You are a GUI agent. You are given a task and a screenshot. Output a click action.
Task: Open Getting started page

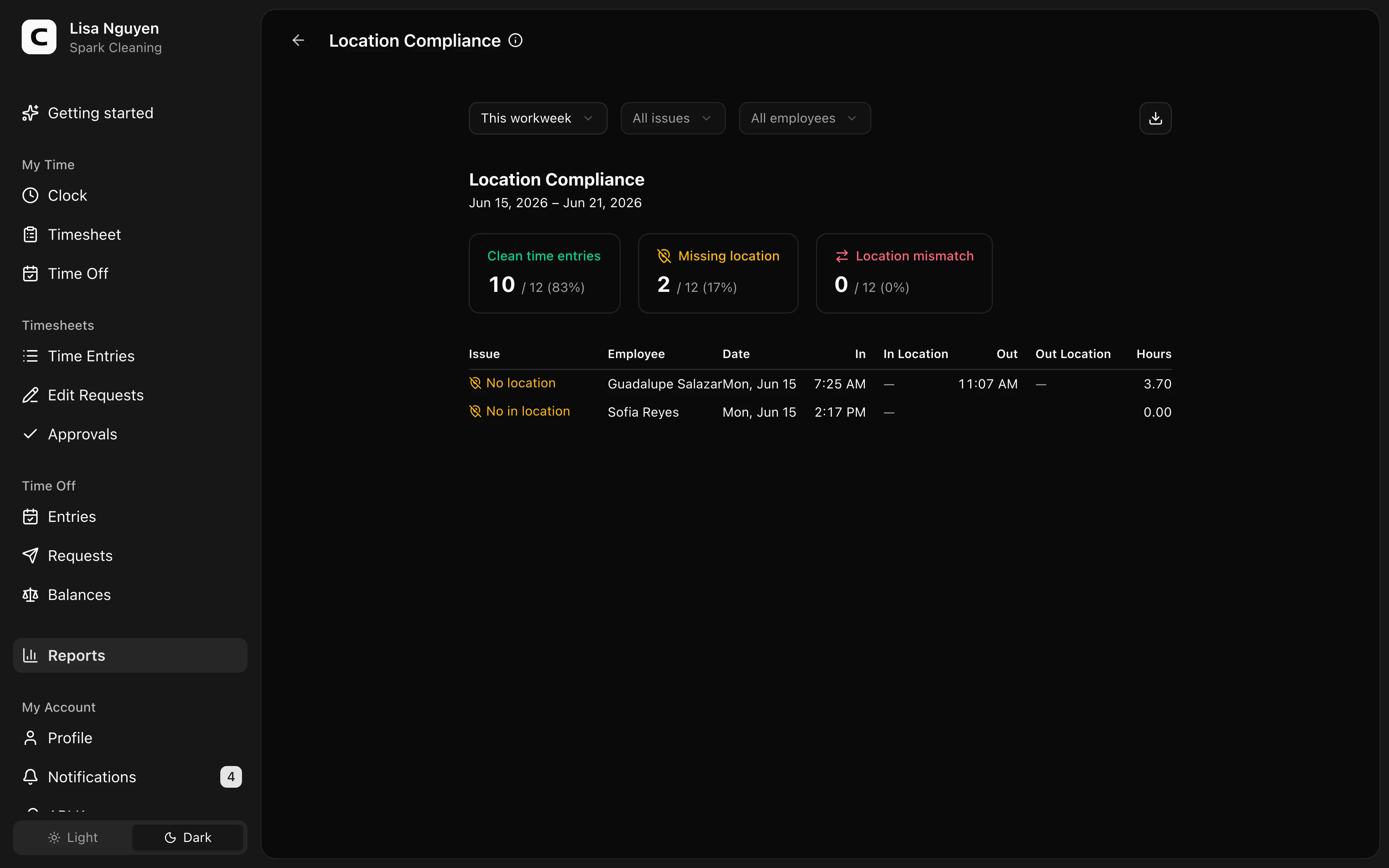pos(130,113)
